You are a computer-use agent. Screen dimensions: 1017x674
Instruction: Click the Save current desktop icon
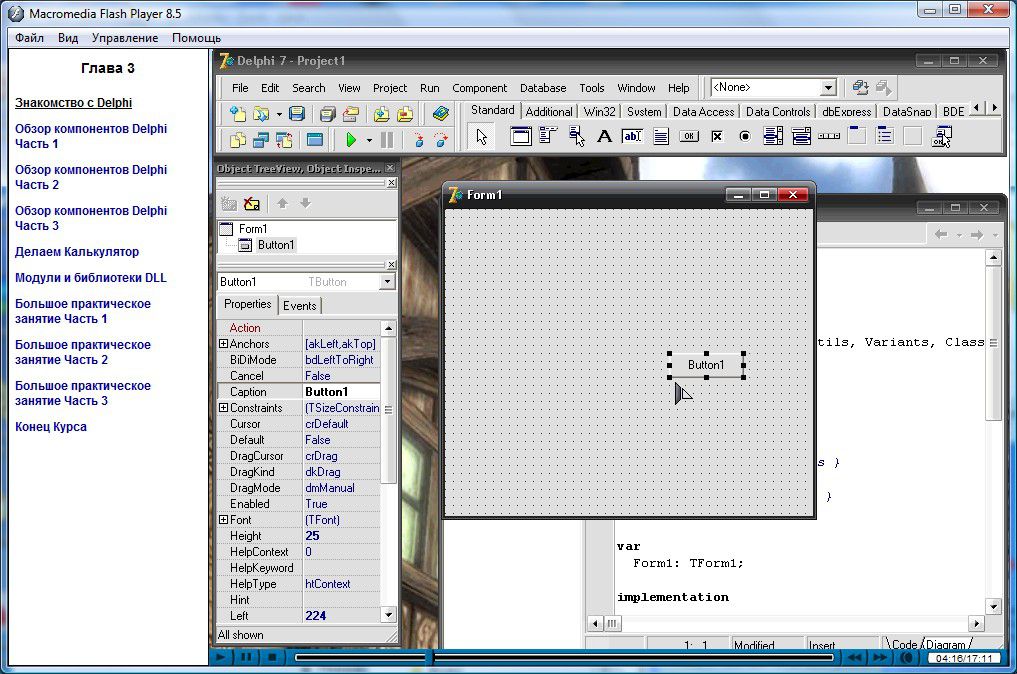860,87
